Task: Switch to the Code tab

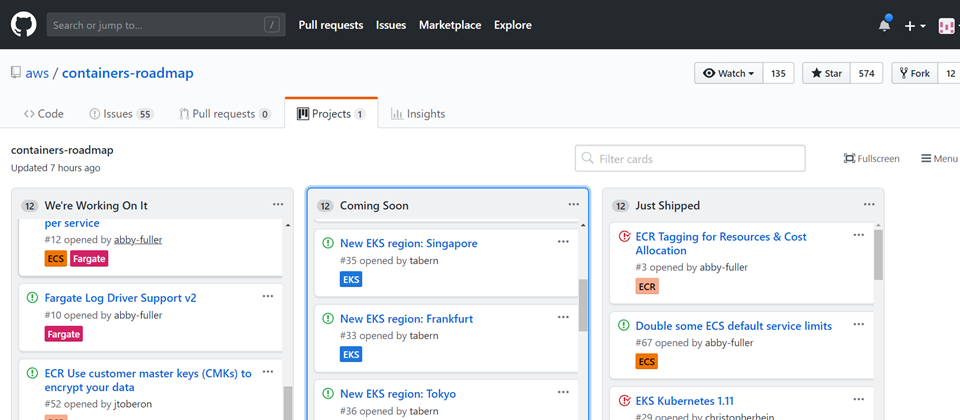Action: [x=43, y=114]
